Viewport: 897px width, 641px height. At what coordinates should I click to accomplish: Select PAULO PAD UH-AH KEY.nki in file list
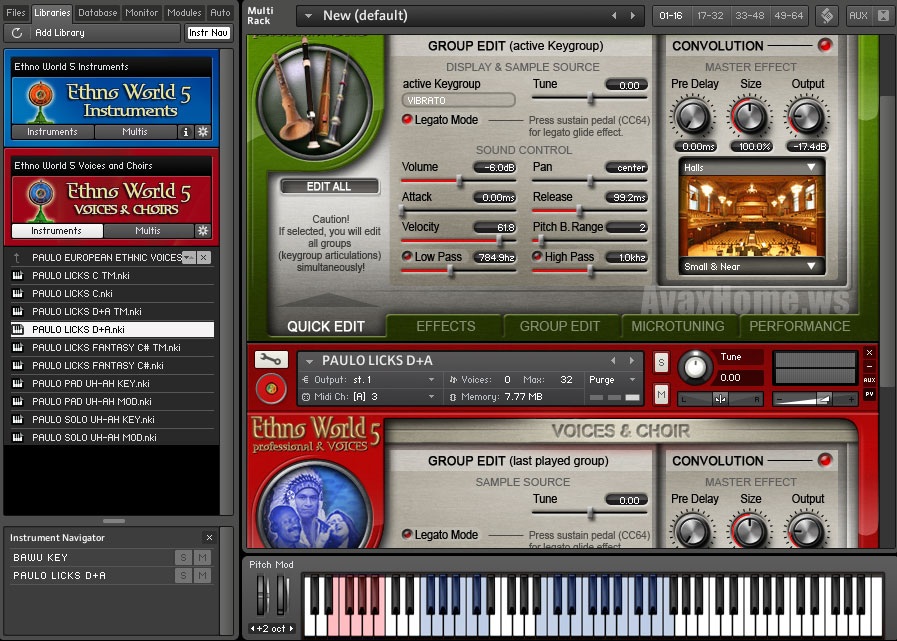pos(113,383)
